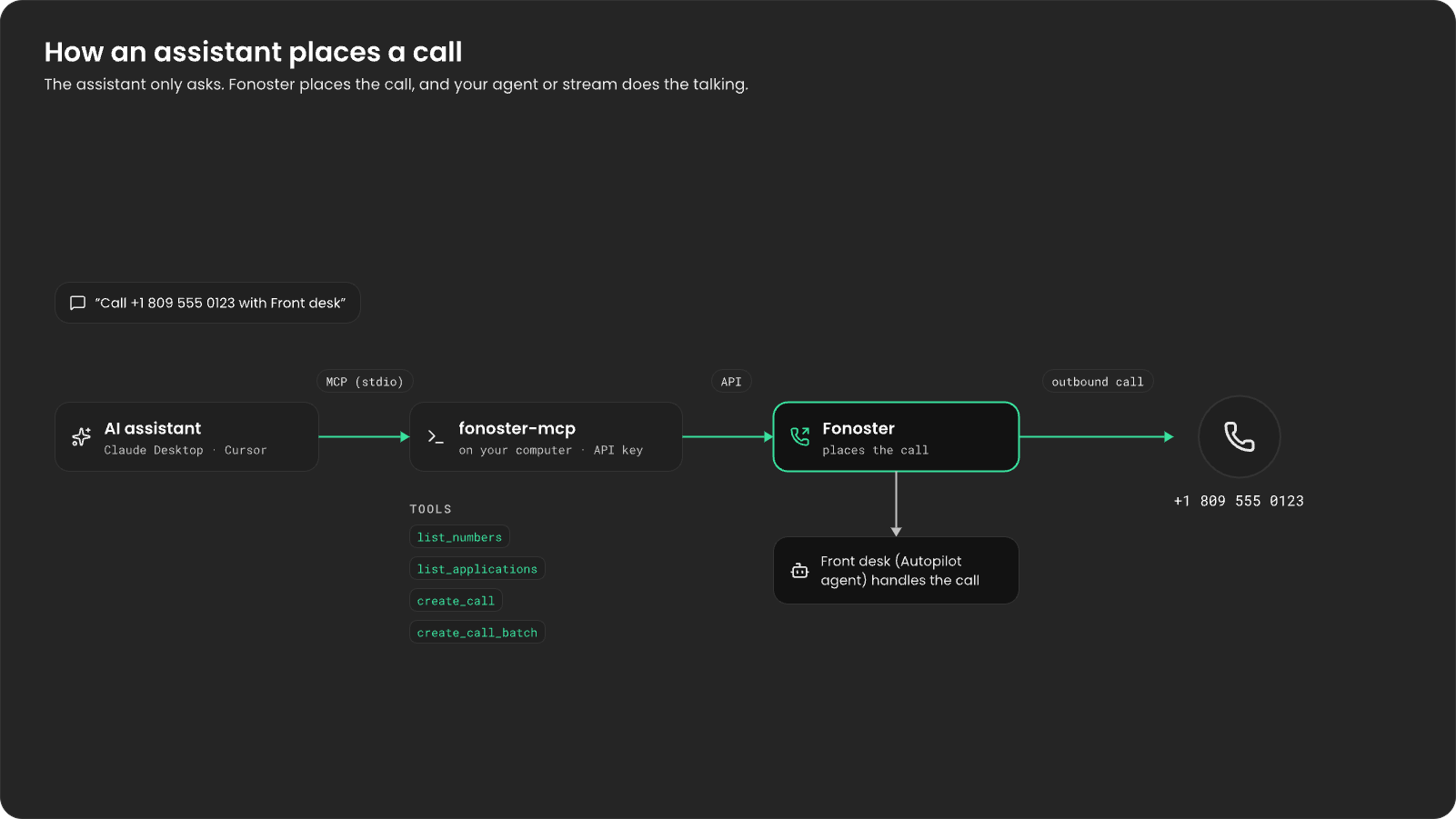Click the robot icon in Front desk card
This screenshot has height=819, width=1456.
click(x=799, y=571)
